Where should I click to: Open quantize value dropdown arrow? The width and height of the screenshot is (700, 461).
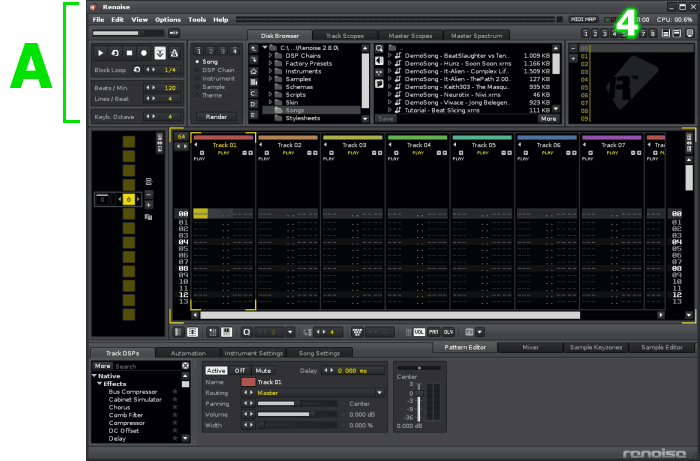(x=290, y=332)
